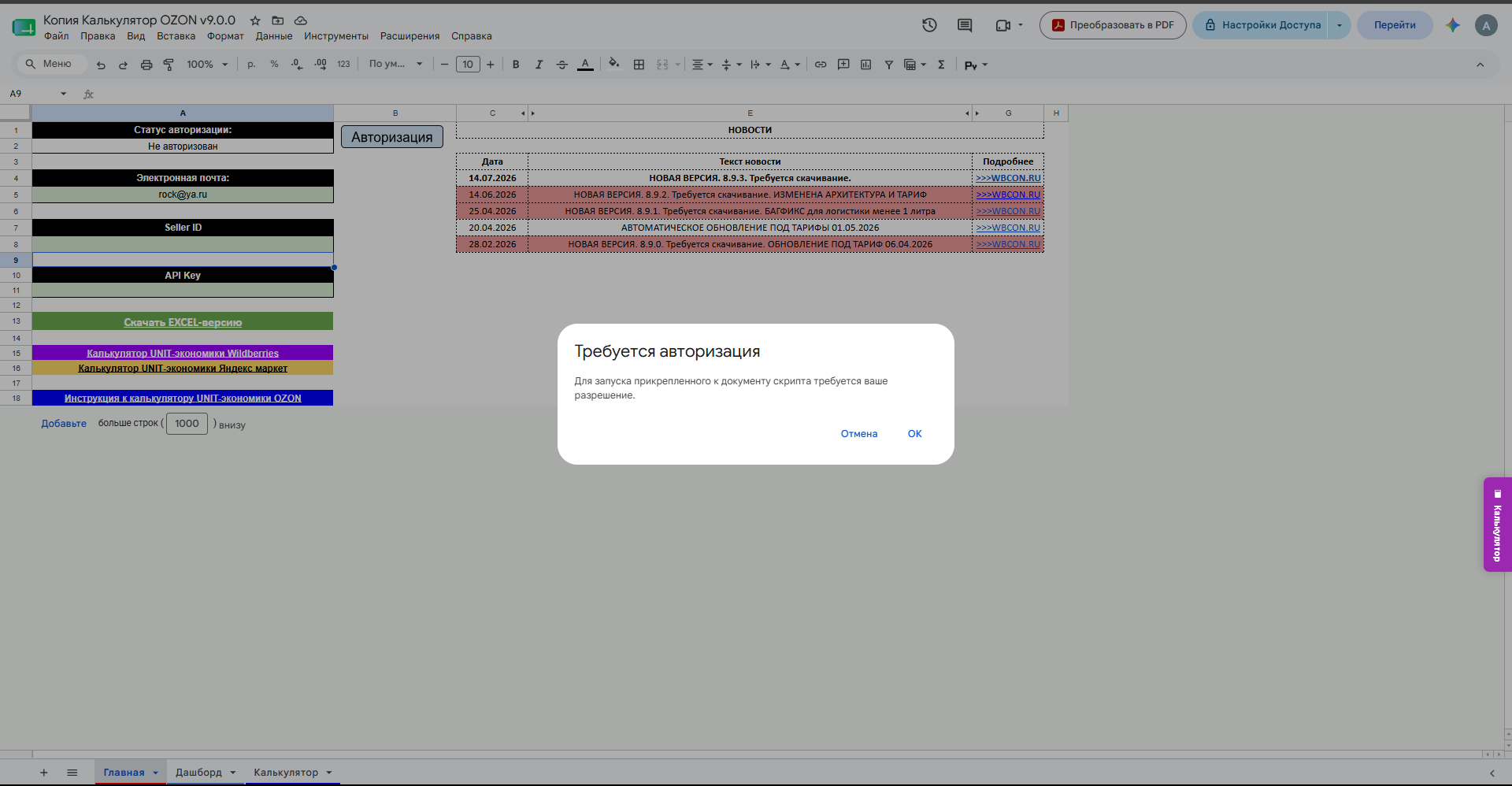Open the Дашборд sheet tab menu arrow
1512x786 pixels.
point(233,773)
